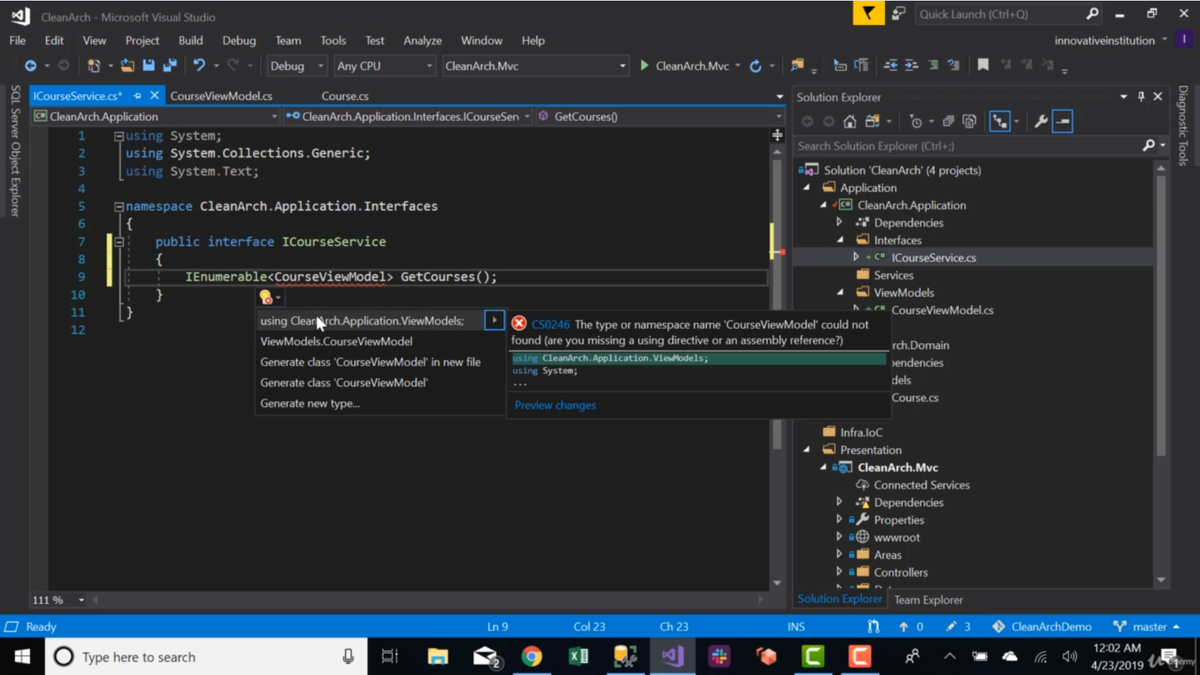1200x675 pixels.
Task: Switch to the Team Explorer tab
Action: (x=928, y=600)
